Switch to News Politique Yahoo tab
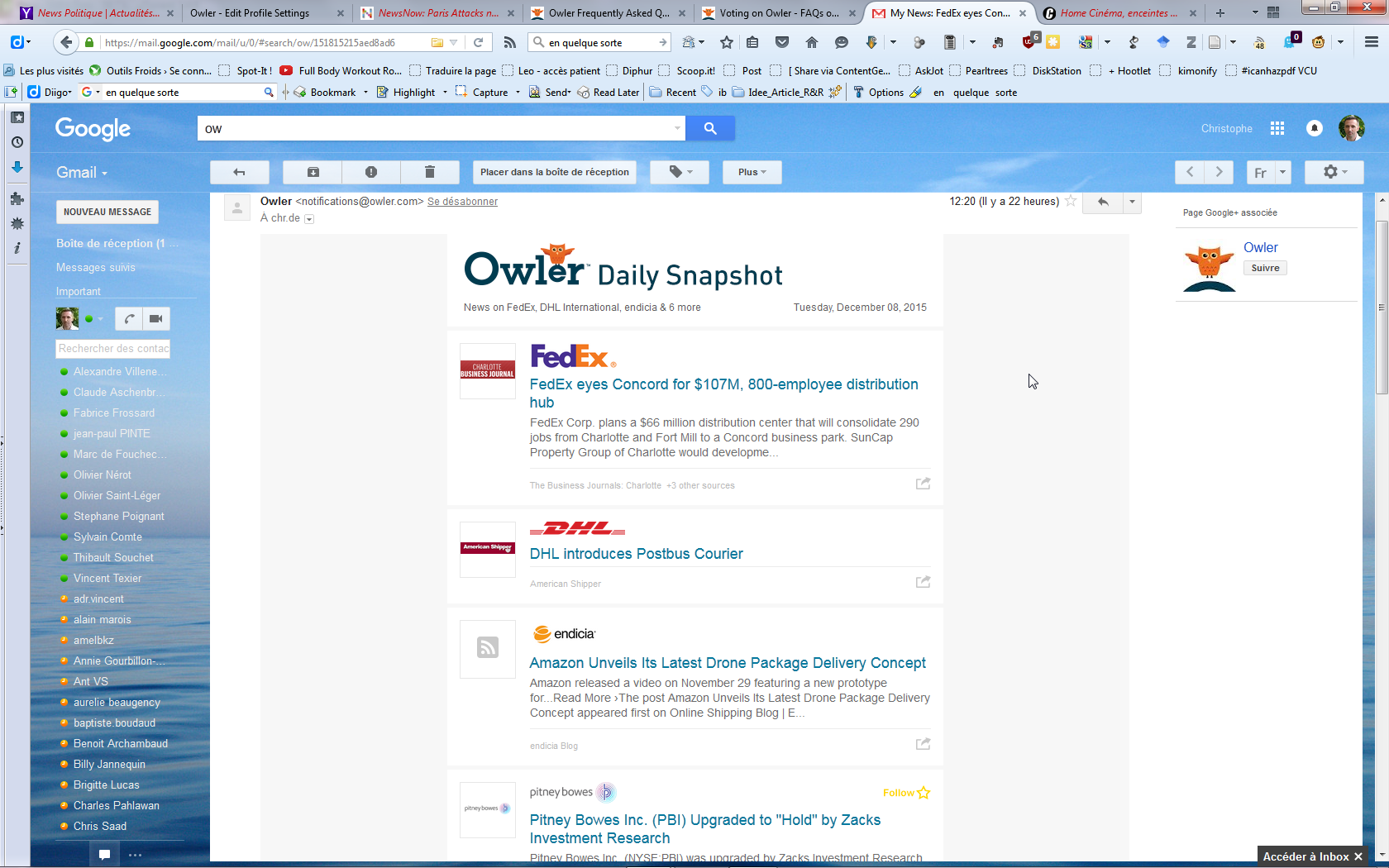The width and height of the screenshot is (1389, 868). (x=97, y=13)
